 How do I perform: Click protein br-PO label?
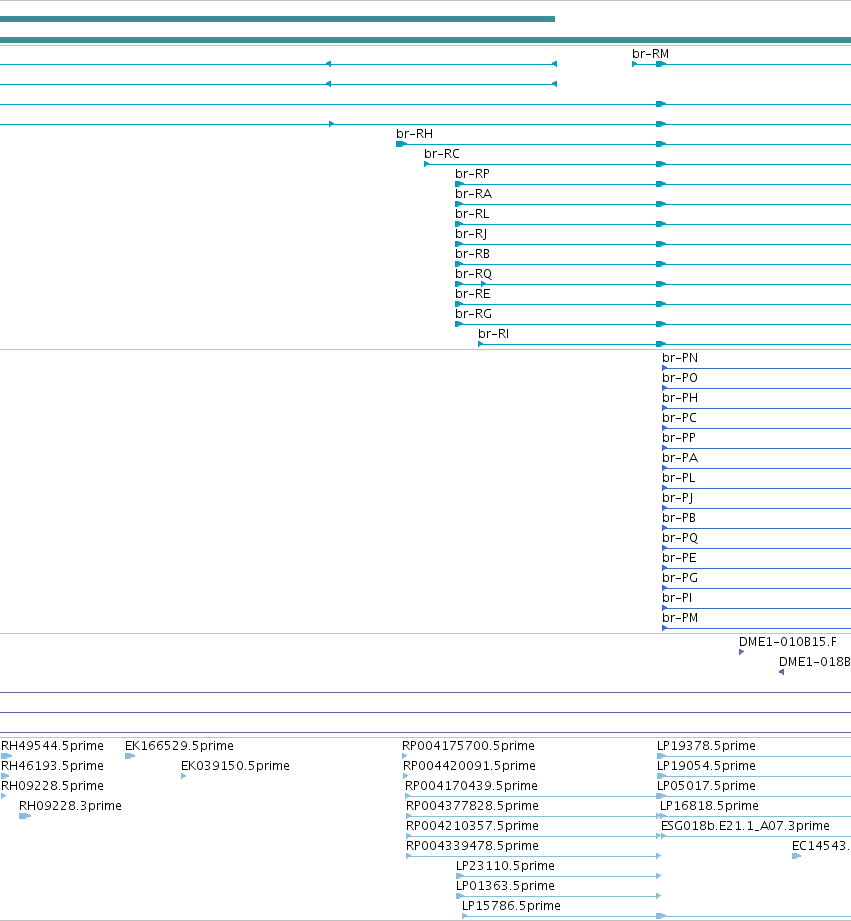pos(680,378)
